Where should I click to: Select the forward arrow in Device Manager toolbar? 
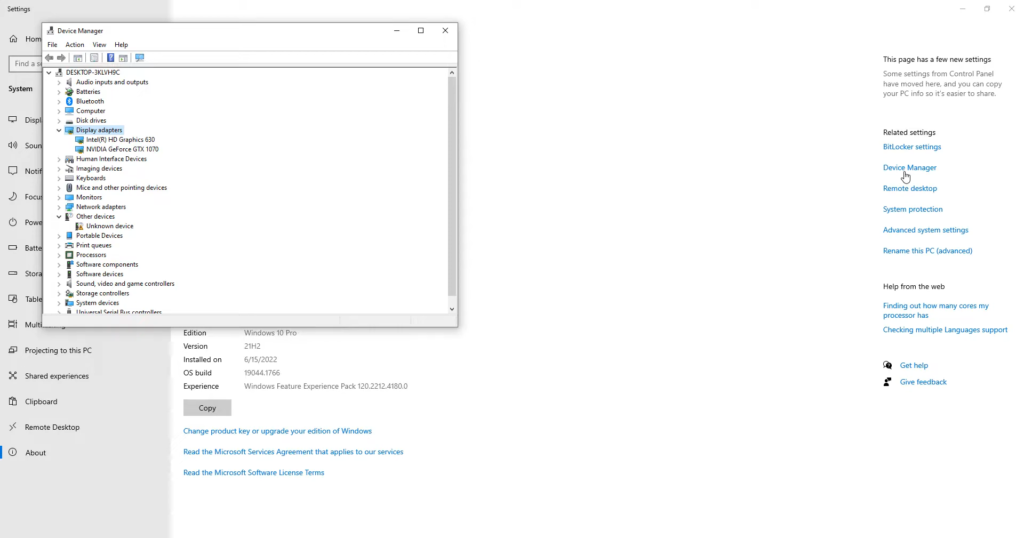point(61,58)
